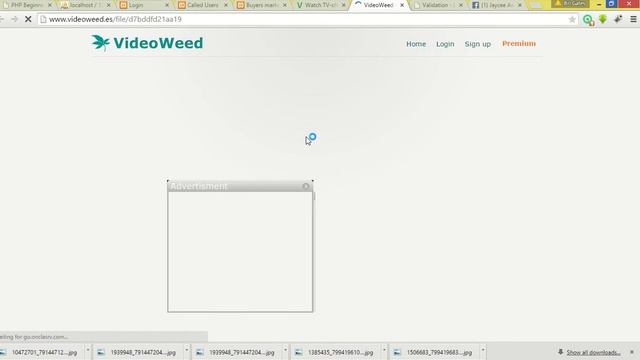Expand options arrow for 10472701_79144712...jpg
640x360 pixels.
click(x=88, y=350)
